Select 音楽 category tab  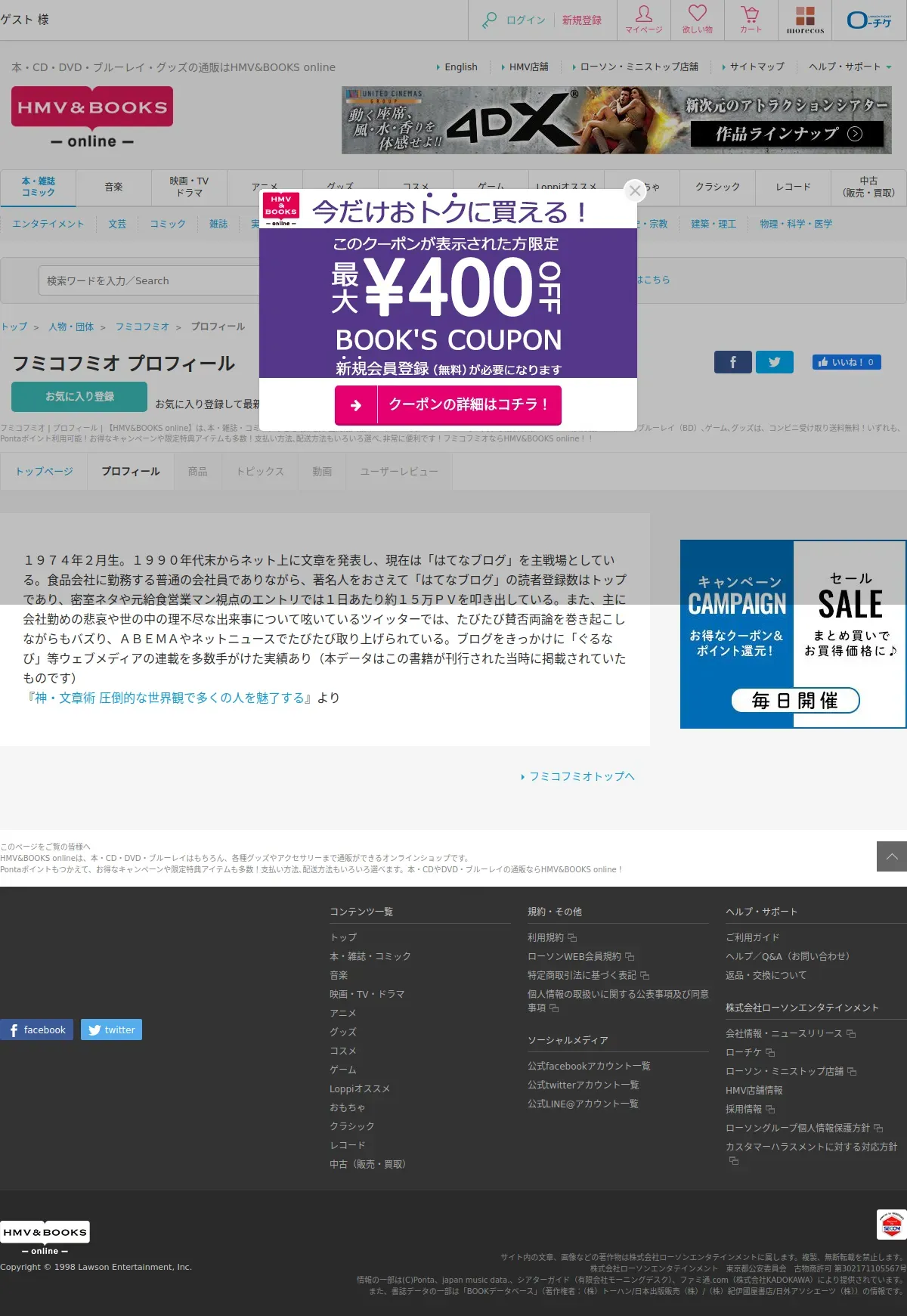(113, 187)
